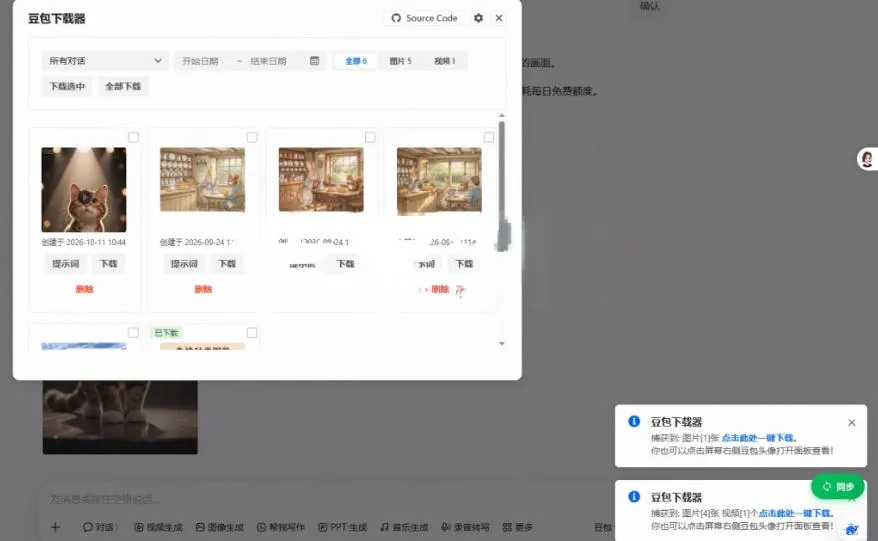Tick the checkbox on the cat video card
Image resolution: width=878 pixels, height=541 pixels.
point(133,137)
